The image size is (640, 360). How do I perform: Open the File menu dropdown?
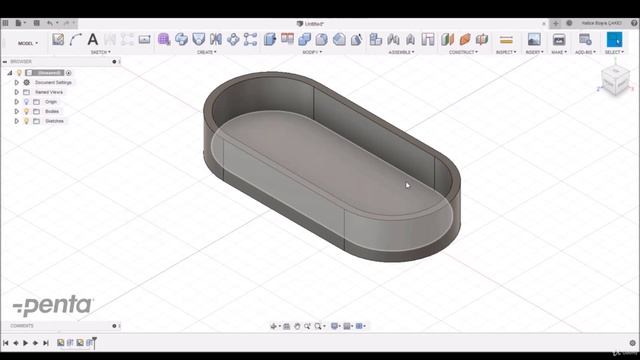(20, 23)
